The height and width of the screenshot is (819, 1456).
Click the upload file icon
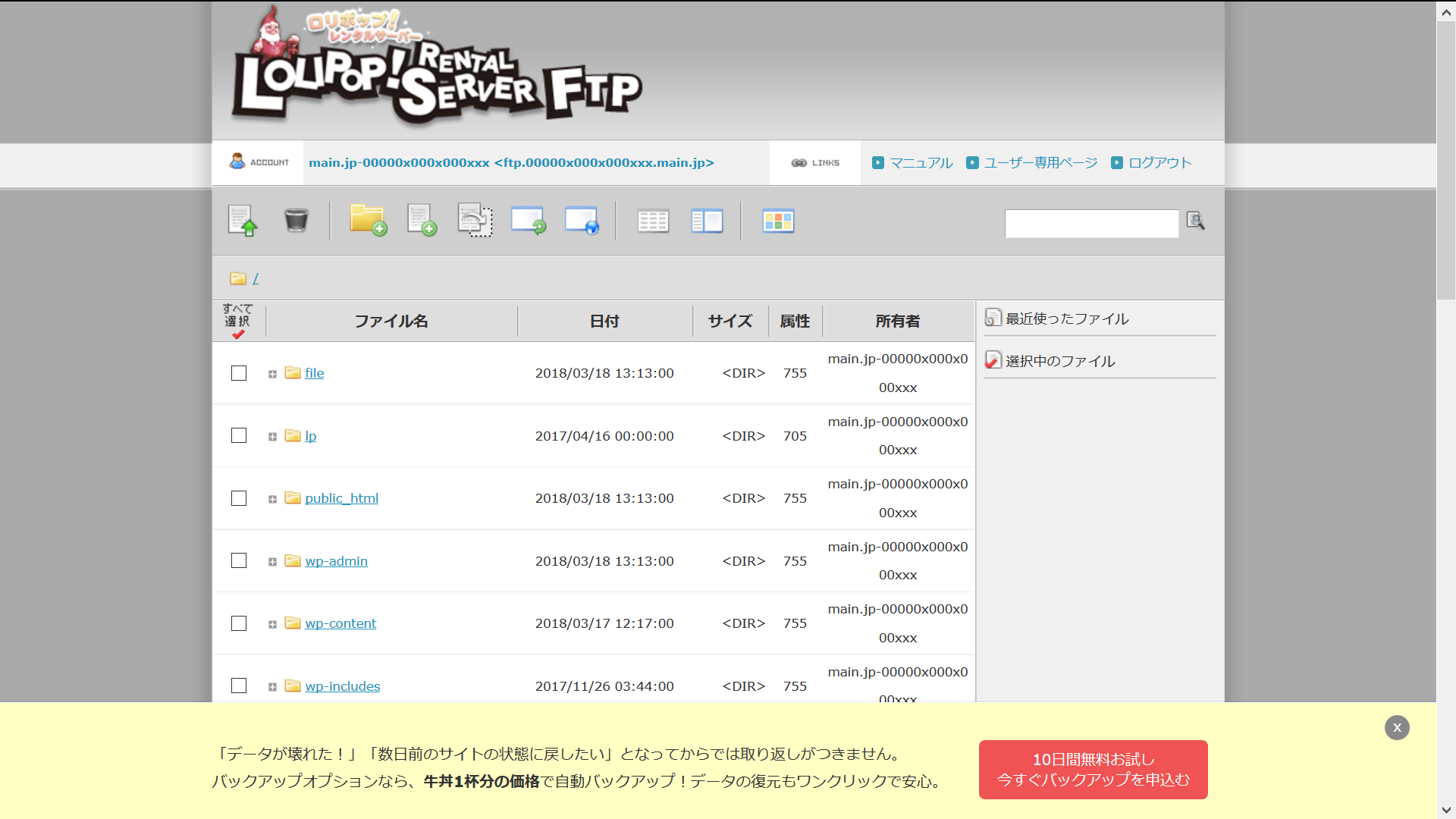(x=243, y=221)
